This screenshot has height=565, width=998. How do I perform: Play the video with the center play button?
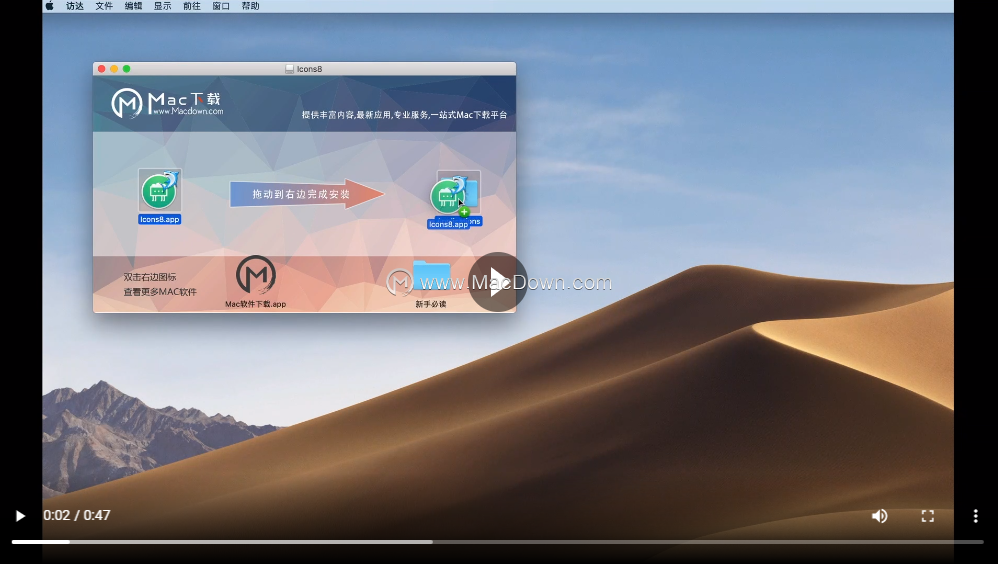point(498,282)
